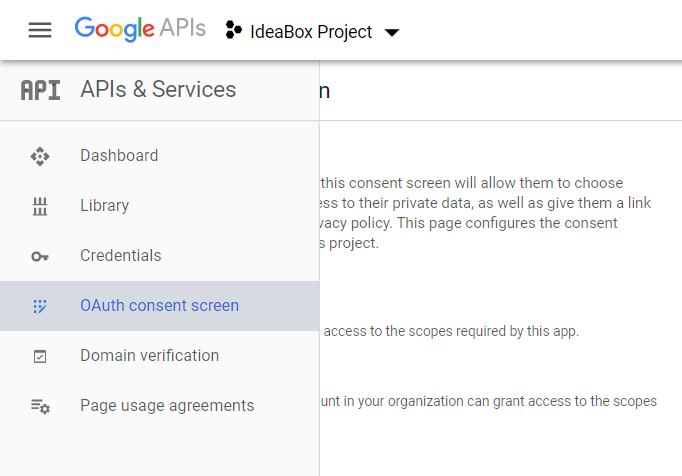The height and width of the screenshot is (476, 682).
Task: Open Page usage agreements
Action: (x=167, y=406)
